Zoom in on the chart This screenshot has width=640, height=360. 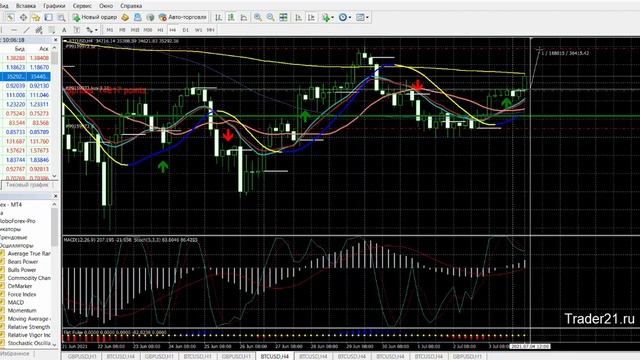pyautogui.click(x=258, y=17)
